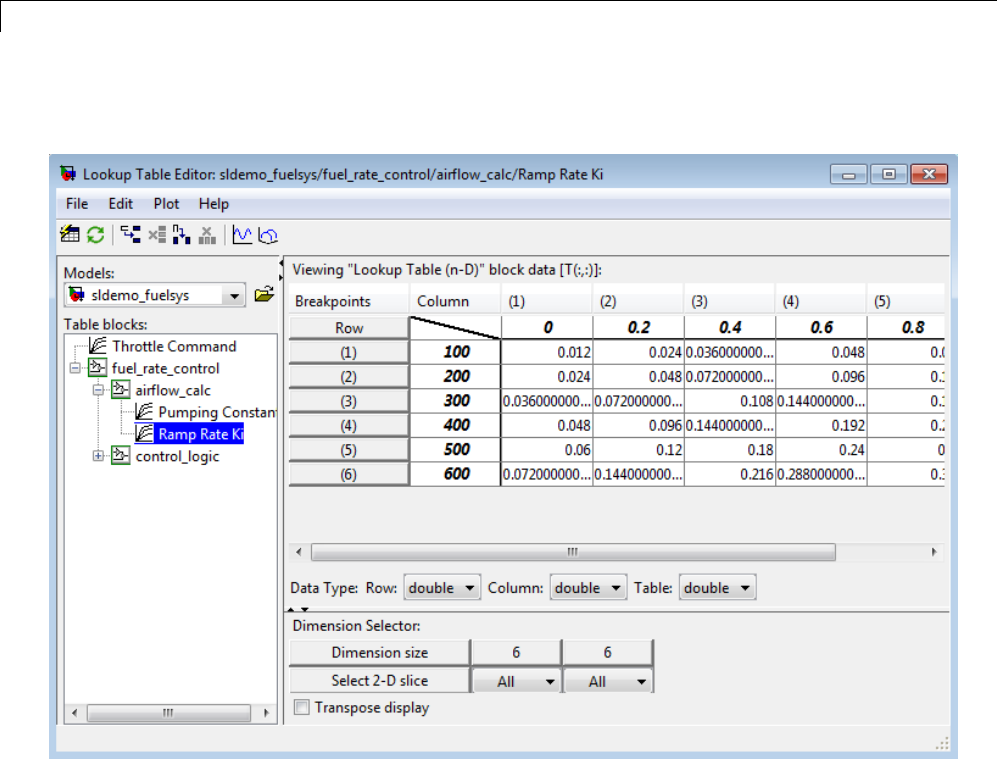Enable the Transpose display checkbox

[x=302, y=708]
